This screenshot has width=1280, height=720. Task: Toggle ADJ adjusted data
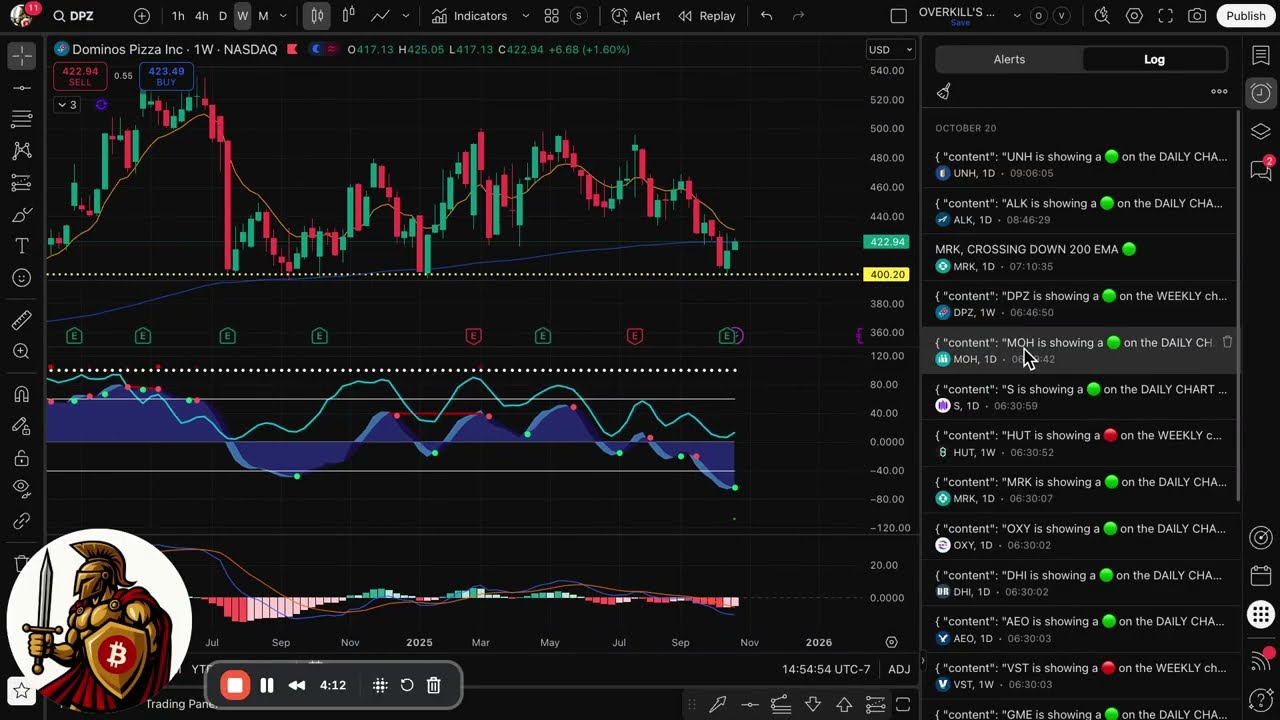coord(899,669)
